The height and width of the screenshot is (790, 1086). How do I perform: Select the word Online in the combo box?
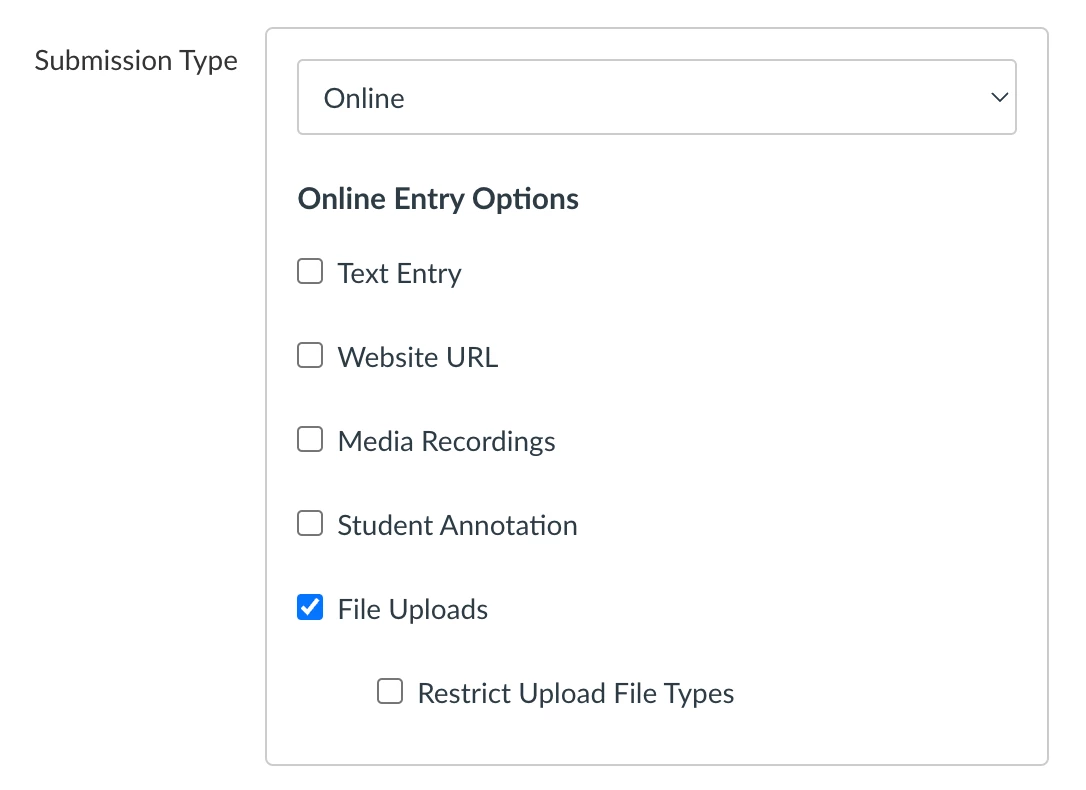point(364,98)
